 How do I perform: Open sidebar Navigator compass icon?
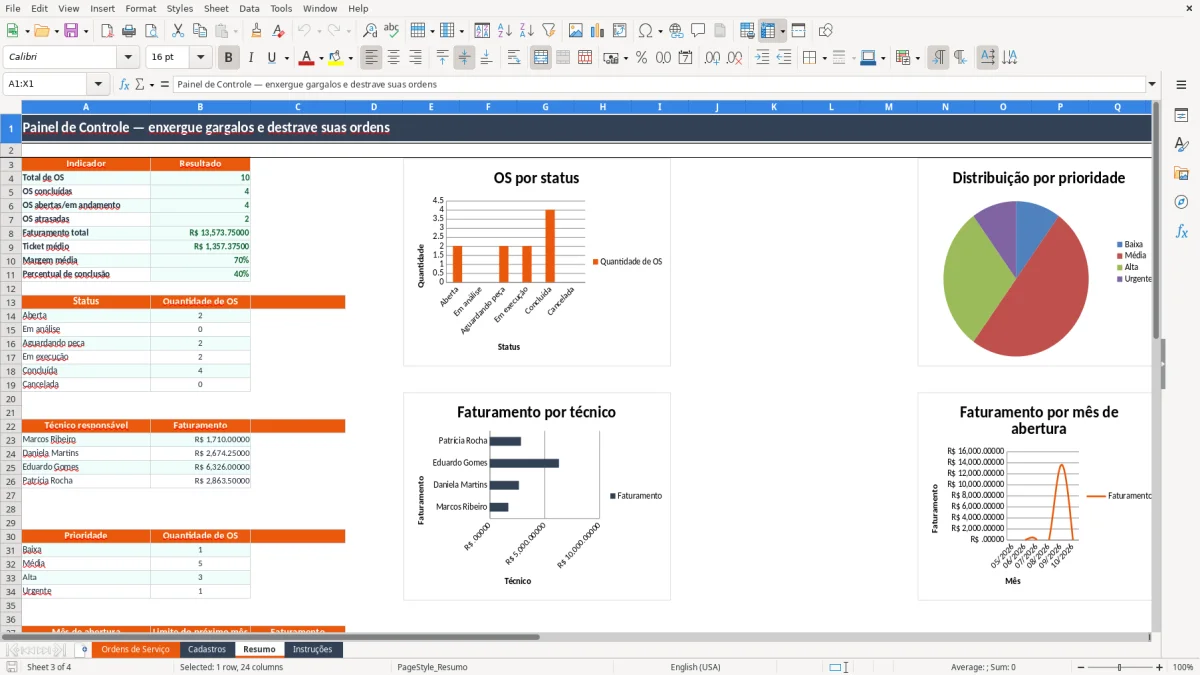[1181, 202]
